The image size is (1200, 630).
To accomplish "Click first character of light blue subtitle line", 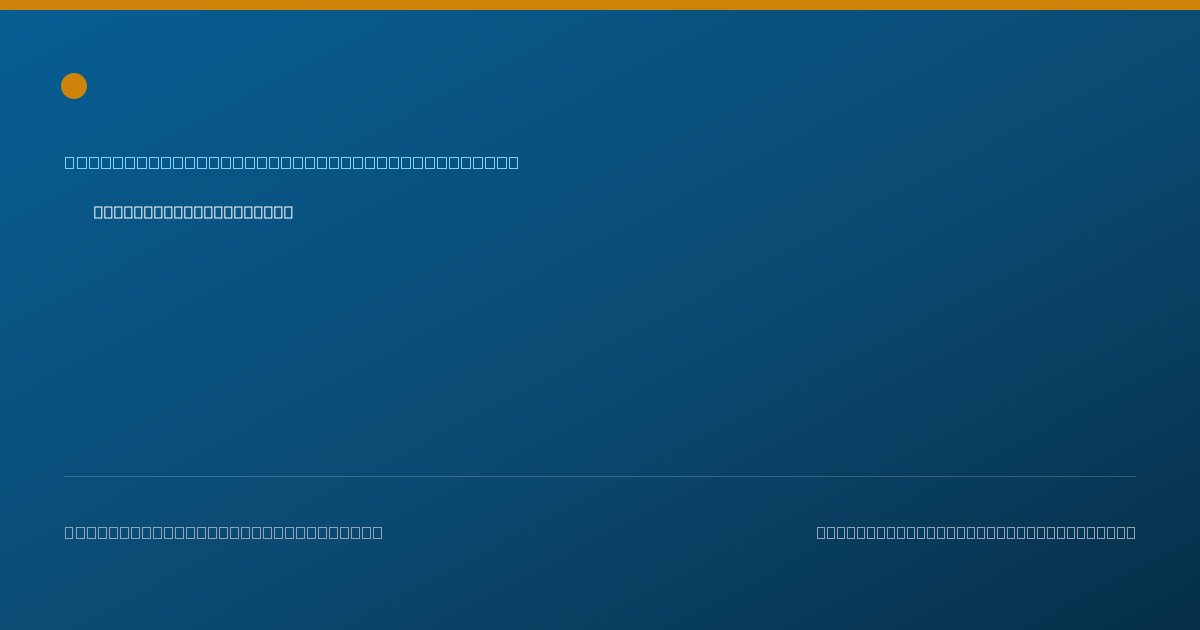I will [x=70, y=162].
